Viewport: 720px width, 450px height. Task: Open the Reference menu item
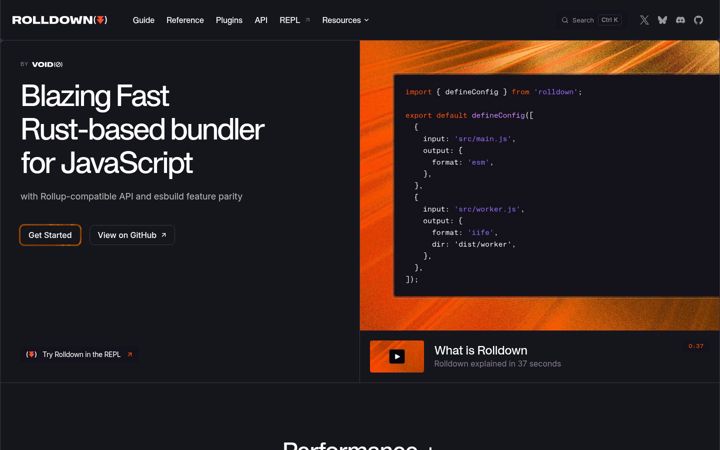click(x=185, y=20)
